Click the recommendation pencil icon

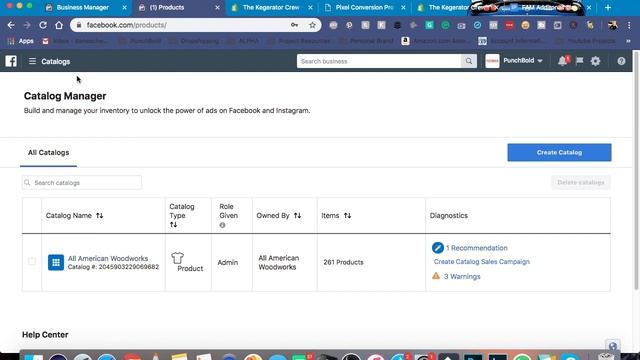pyautogui.click(x=438, y=248)
